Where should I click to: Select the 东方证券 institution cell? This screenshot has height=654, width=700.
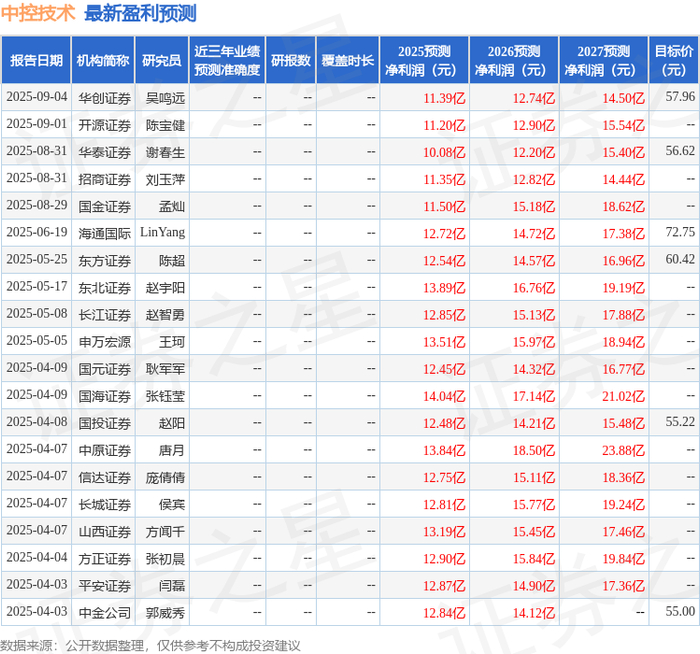point(104,261)
